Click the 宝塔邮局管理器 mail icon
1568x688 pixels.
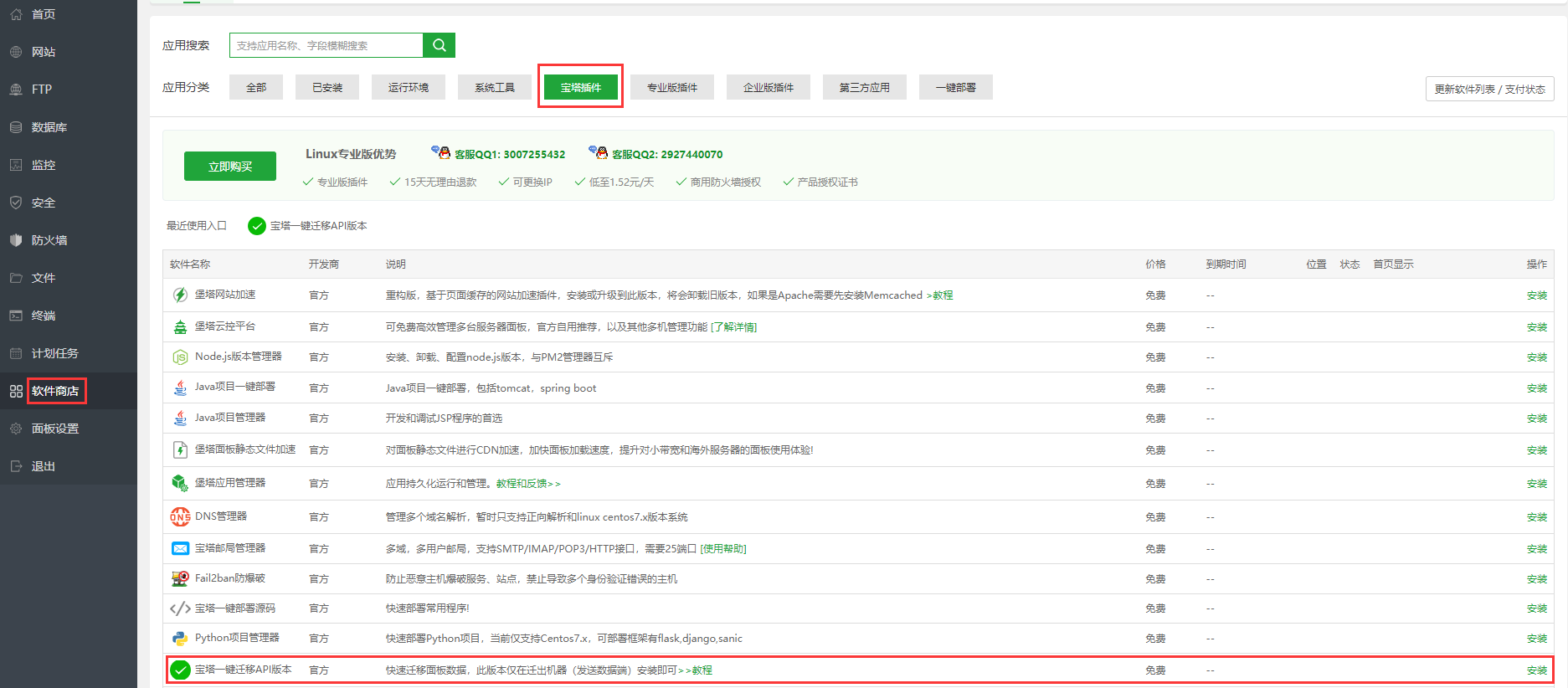coord(180,549)
